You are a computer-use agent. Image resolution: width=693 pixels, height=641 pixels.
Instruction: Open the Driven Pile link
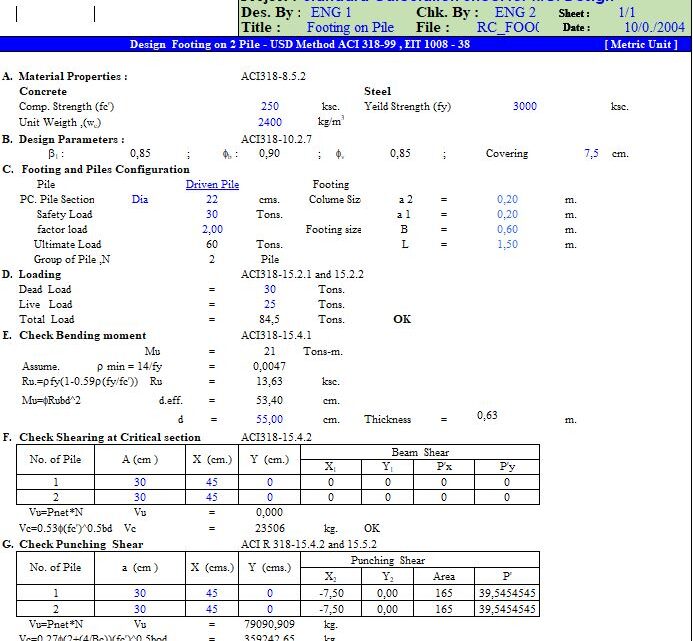click(x=212, y=184)
